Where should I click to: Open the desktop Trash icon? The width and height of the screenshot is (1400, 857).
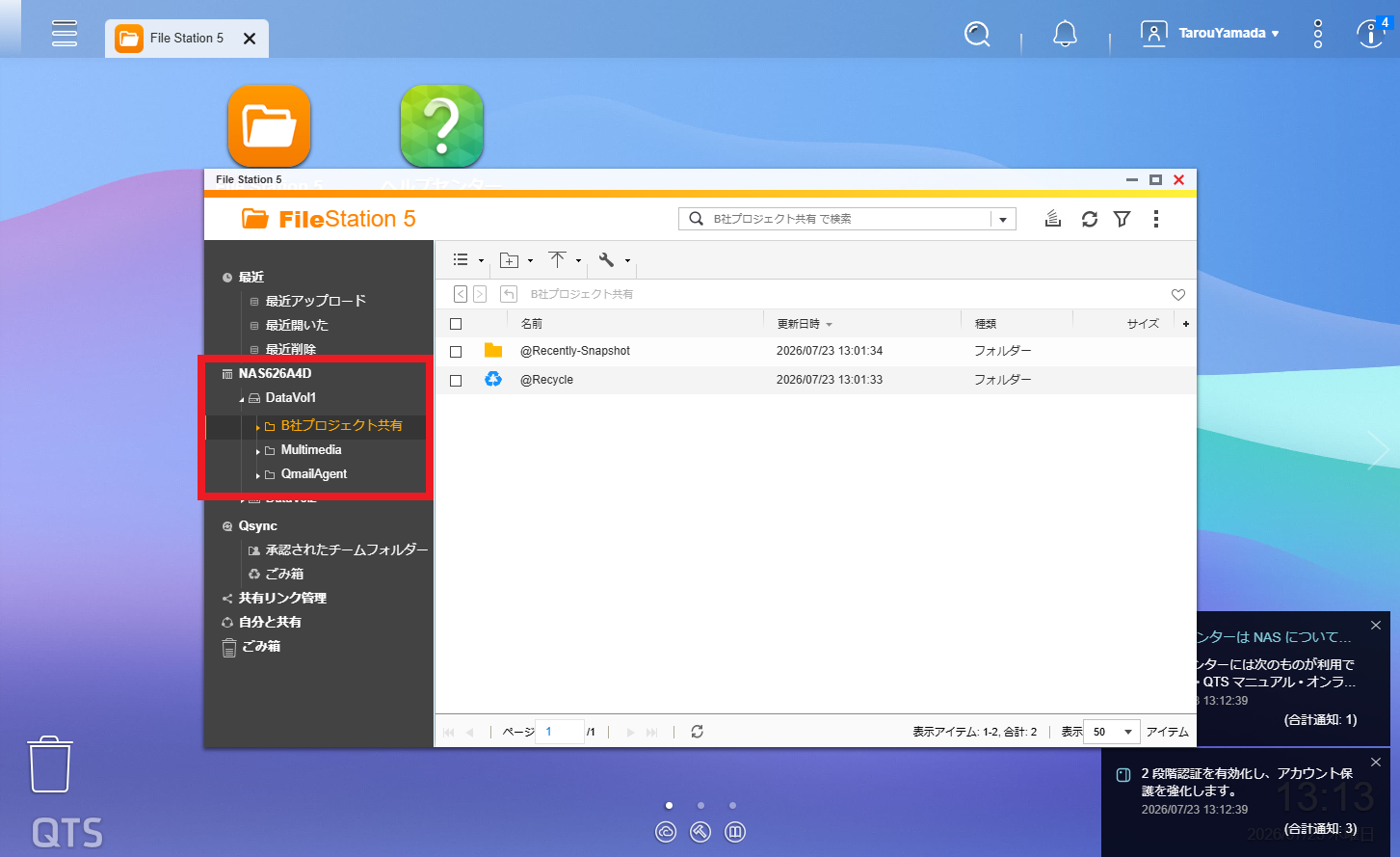coord(50,764)
